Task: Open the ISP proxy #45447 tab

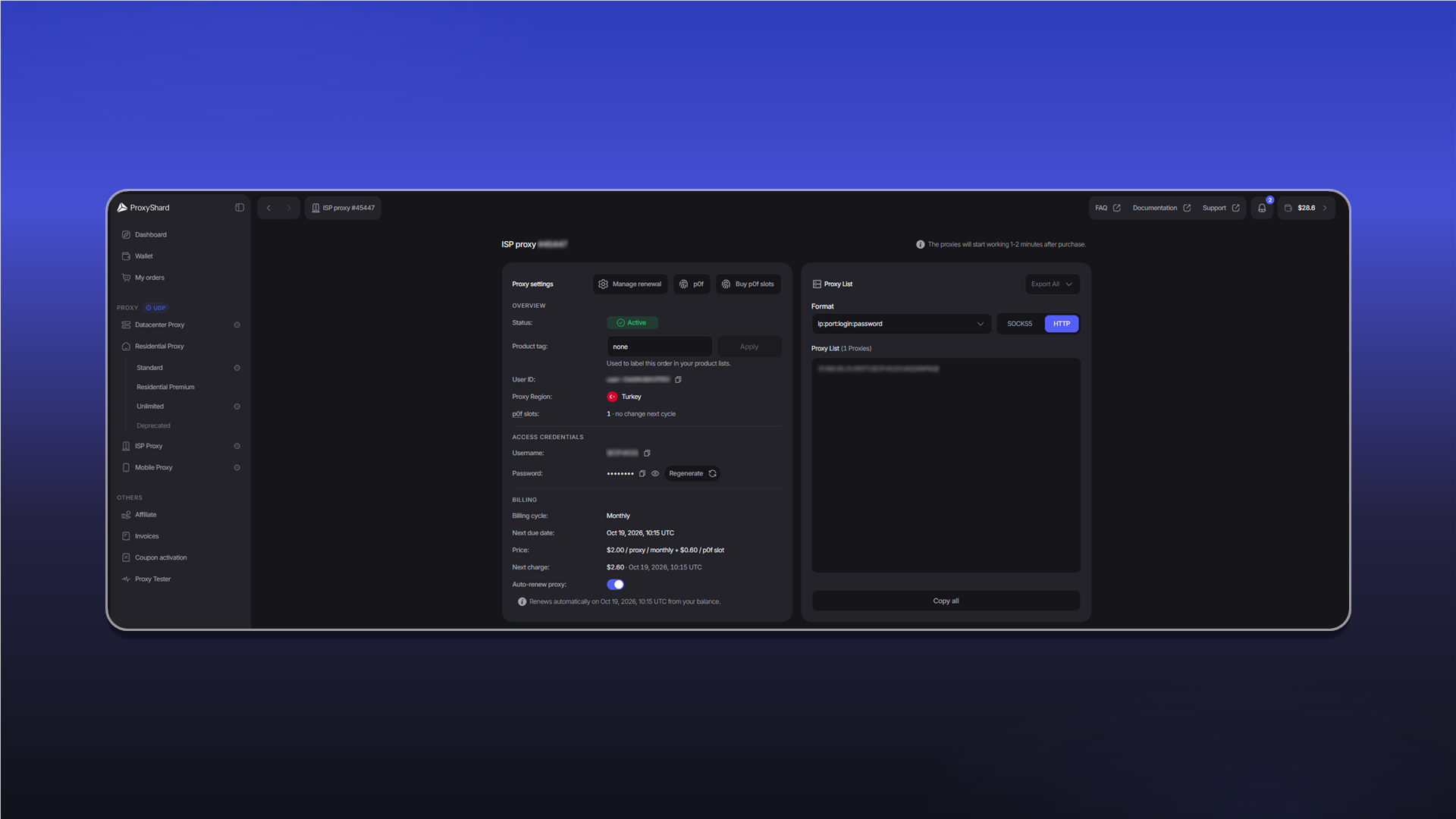Action: 343,208
